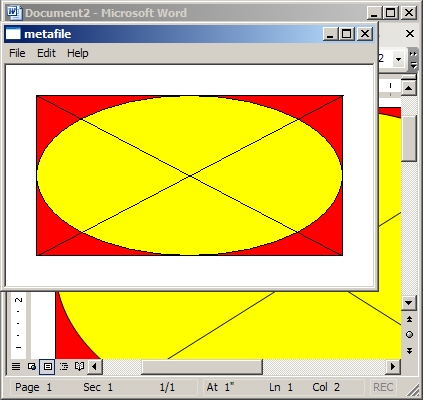Toggle REC macro recording in status bar

pyautogui.click(x=383, y=387)
